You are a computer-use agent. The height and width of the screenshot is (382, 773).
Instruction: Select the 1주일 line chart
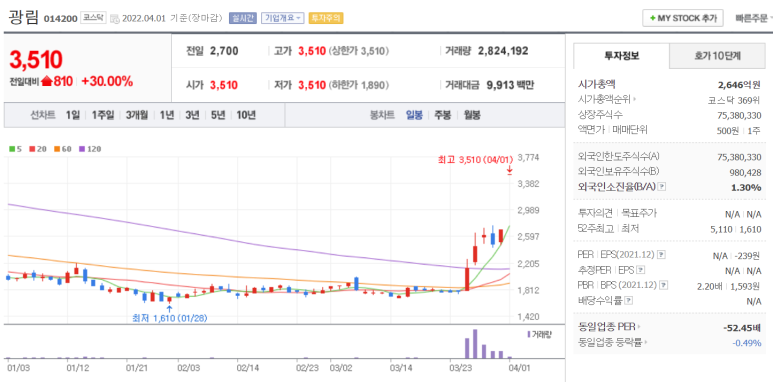click(103, 115)
